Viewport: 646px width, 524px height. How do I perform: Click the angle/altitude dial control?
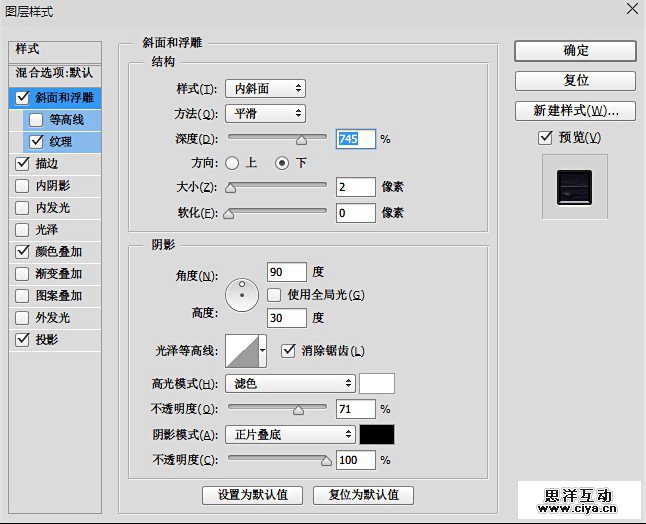(242, 294)
